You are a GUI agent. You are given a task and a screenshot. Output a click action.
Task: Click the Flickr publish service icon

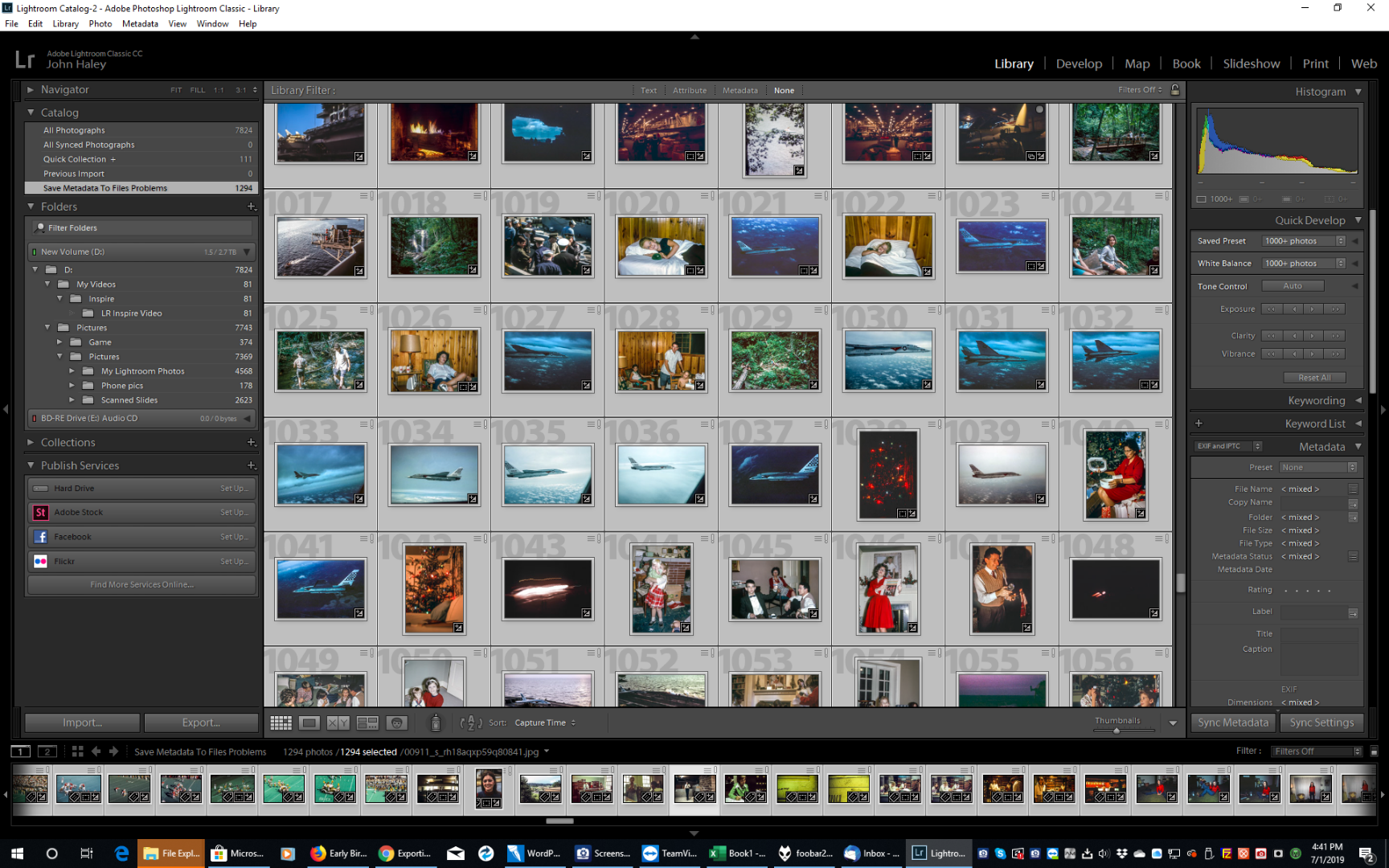[x=40, y=561]
